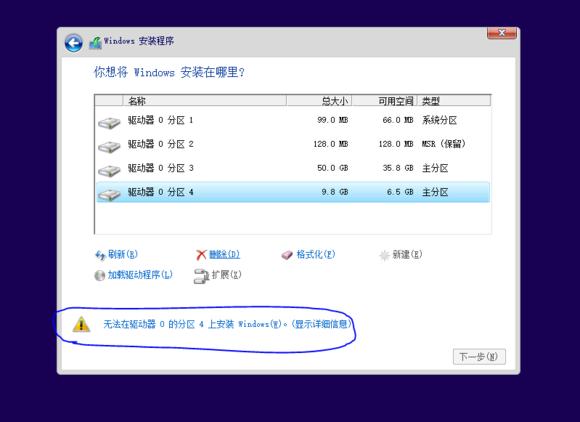The width and height of the screenshot is (580, 422).
Task: Click the 主分区 type of partition 4
Action: point(435,192)
